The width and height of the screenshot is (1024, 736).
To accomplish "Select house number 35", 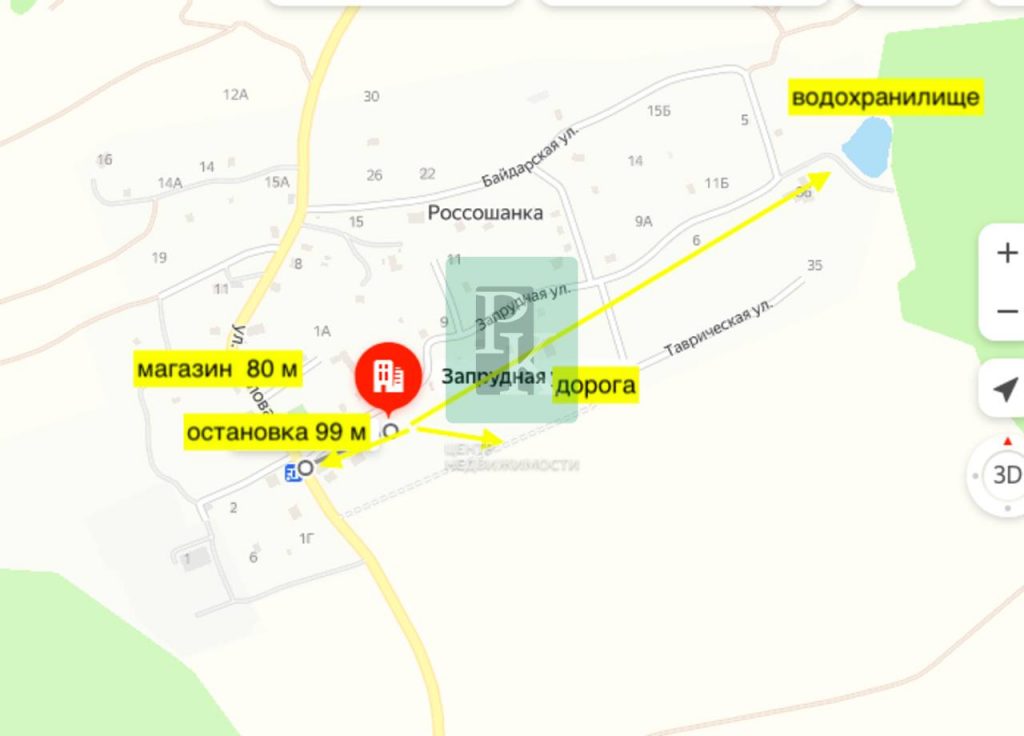I will pos(814,265).
